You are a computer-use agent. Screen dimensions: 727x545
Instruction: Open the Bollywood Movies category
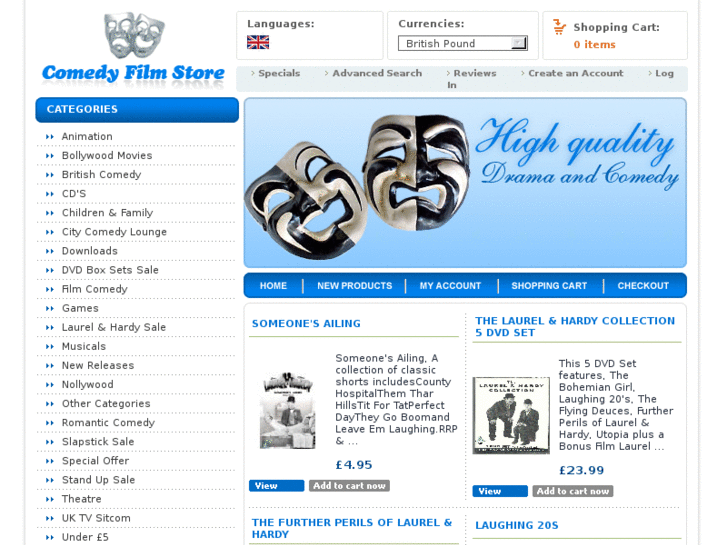point(107,155)
